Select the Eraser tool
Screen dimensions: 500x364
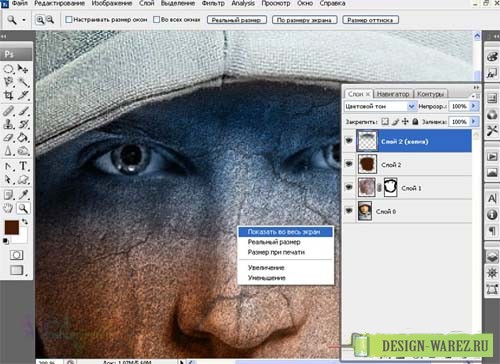[x=8, y=137]
